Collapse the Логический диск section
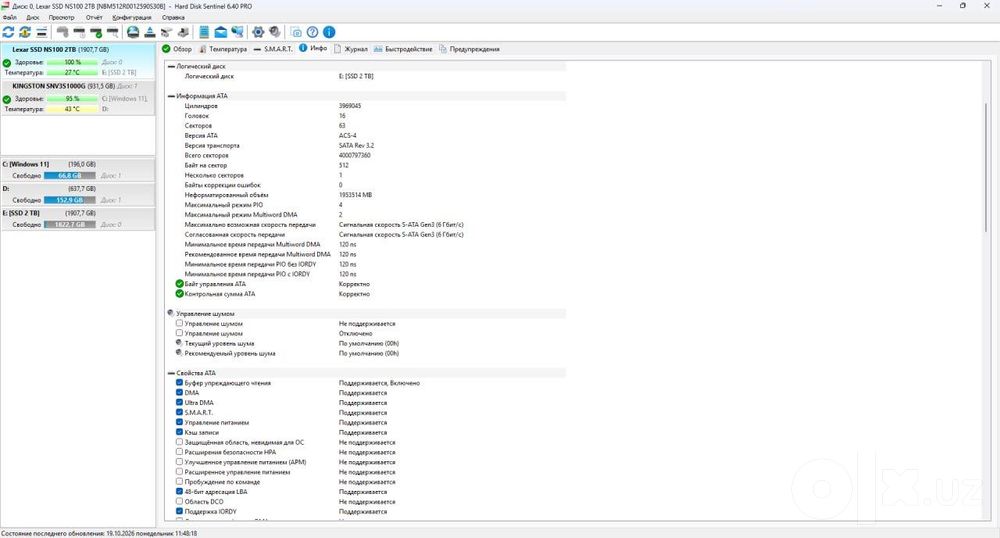Image resolution: width=1000 pixels, height=538 pixels. coord(171,66)
